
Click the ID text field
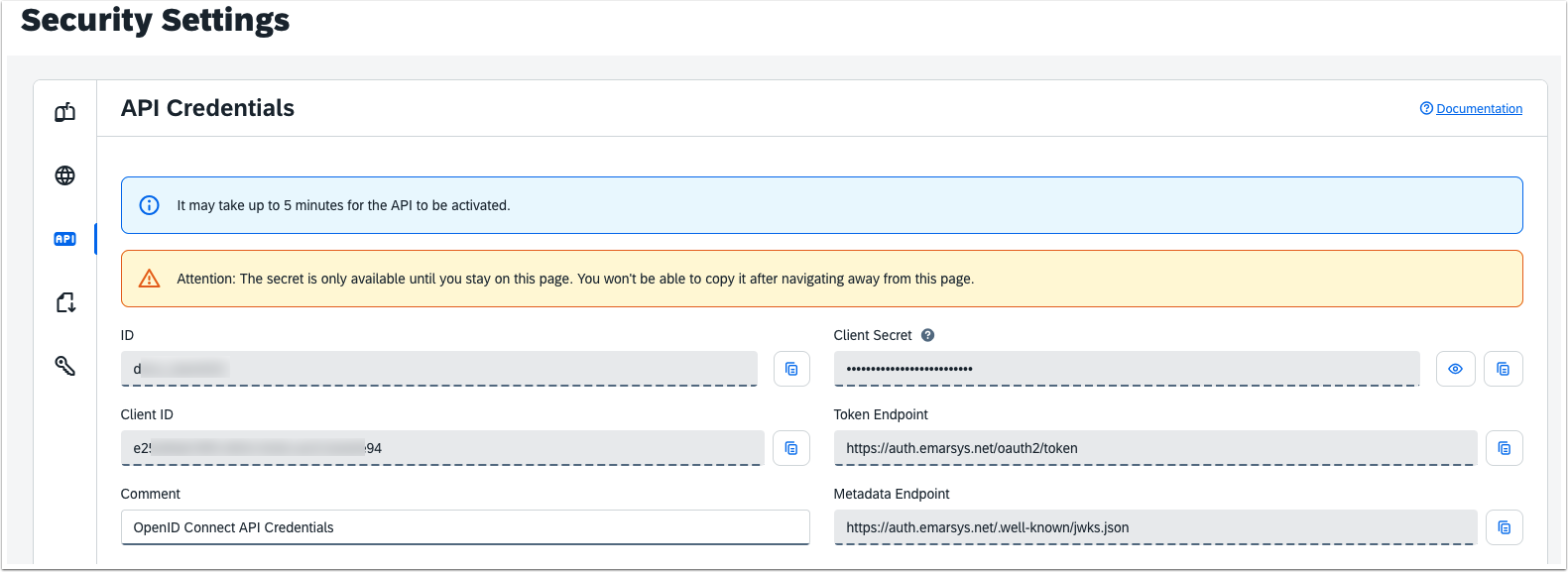[439, 369]
